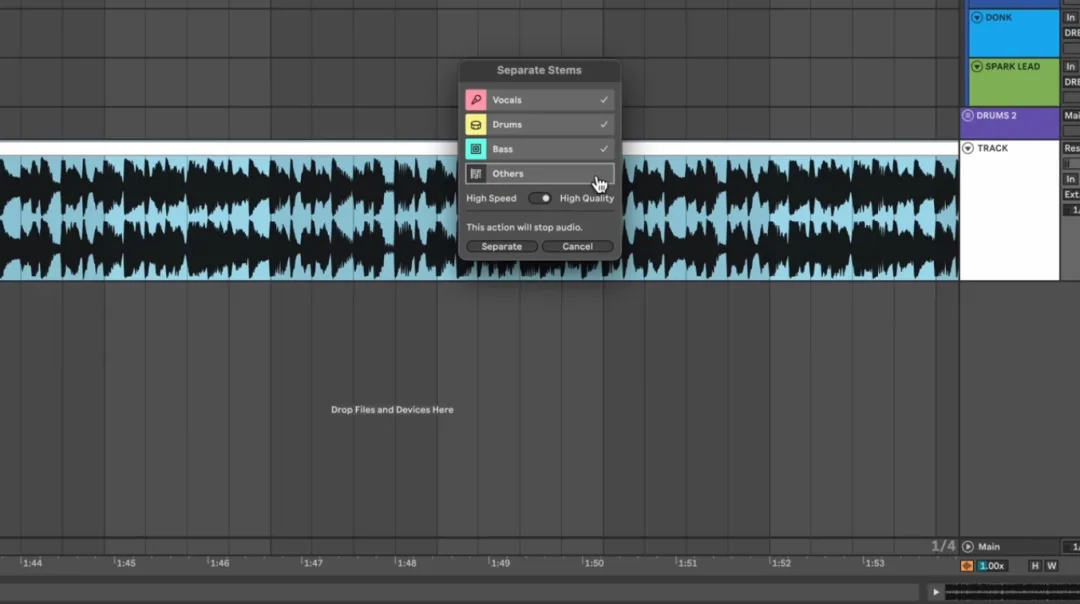Click the 1:45 timeline marker
1080x604 pixels.
[126, 563]
